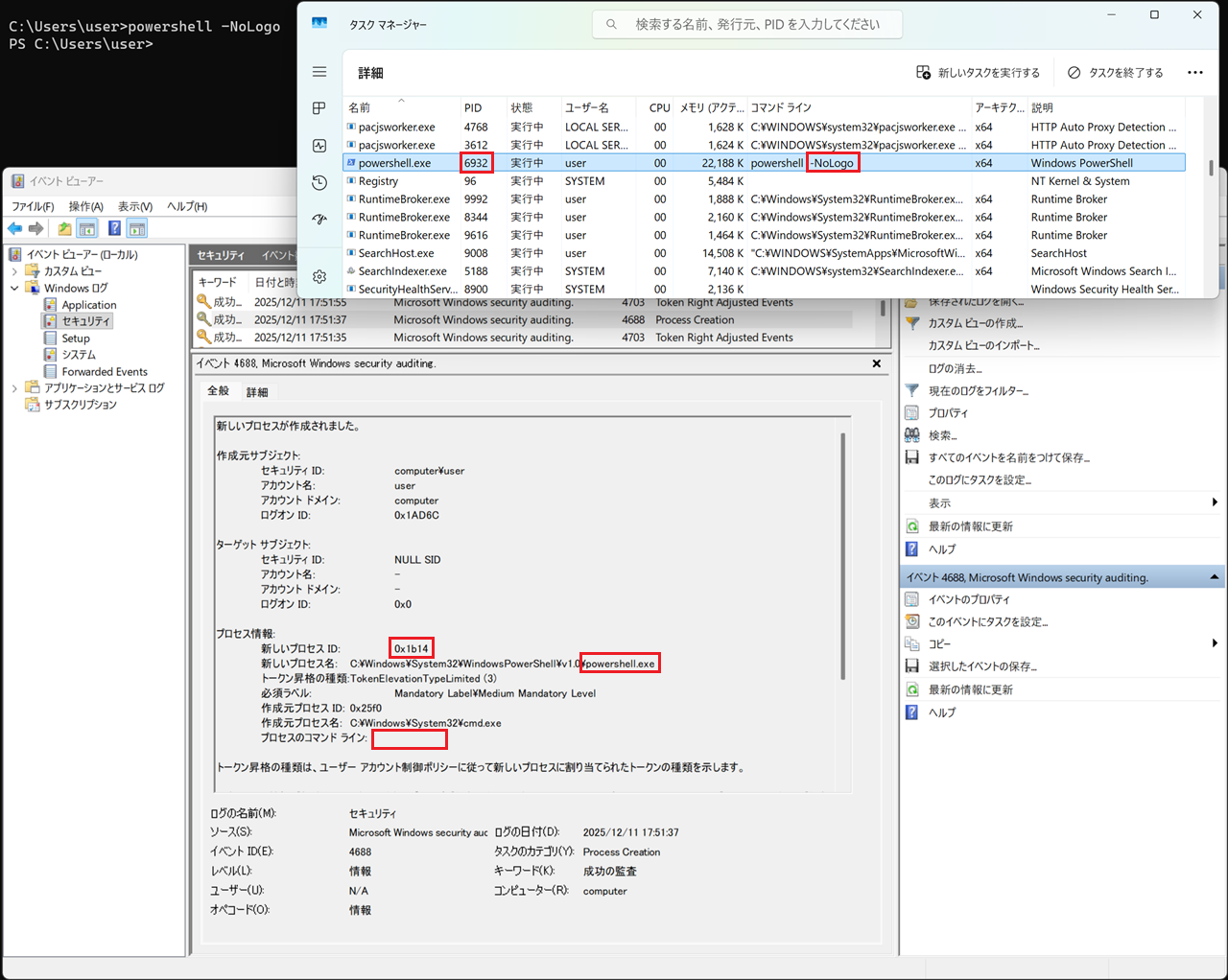
Task: Open the 操作(A) menu
Action: tap(85, 206)
